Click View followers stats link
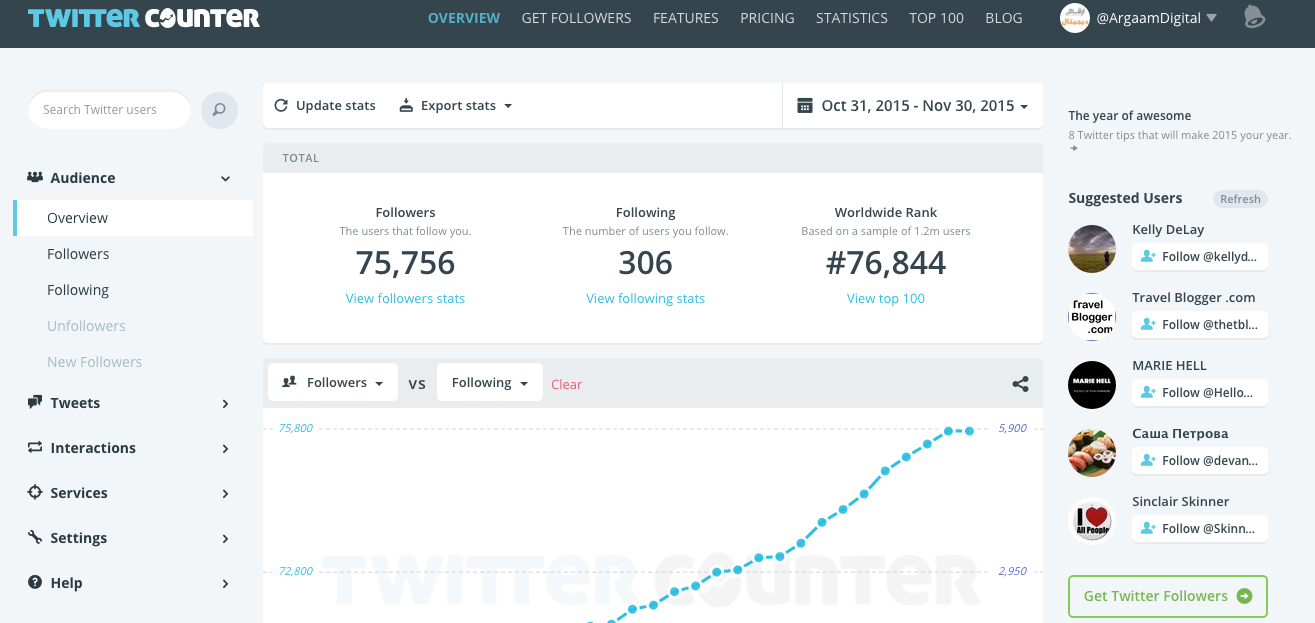 405,298
